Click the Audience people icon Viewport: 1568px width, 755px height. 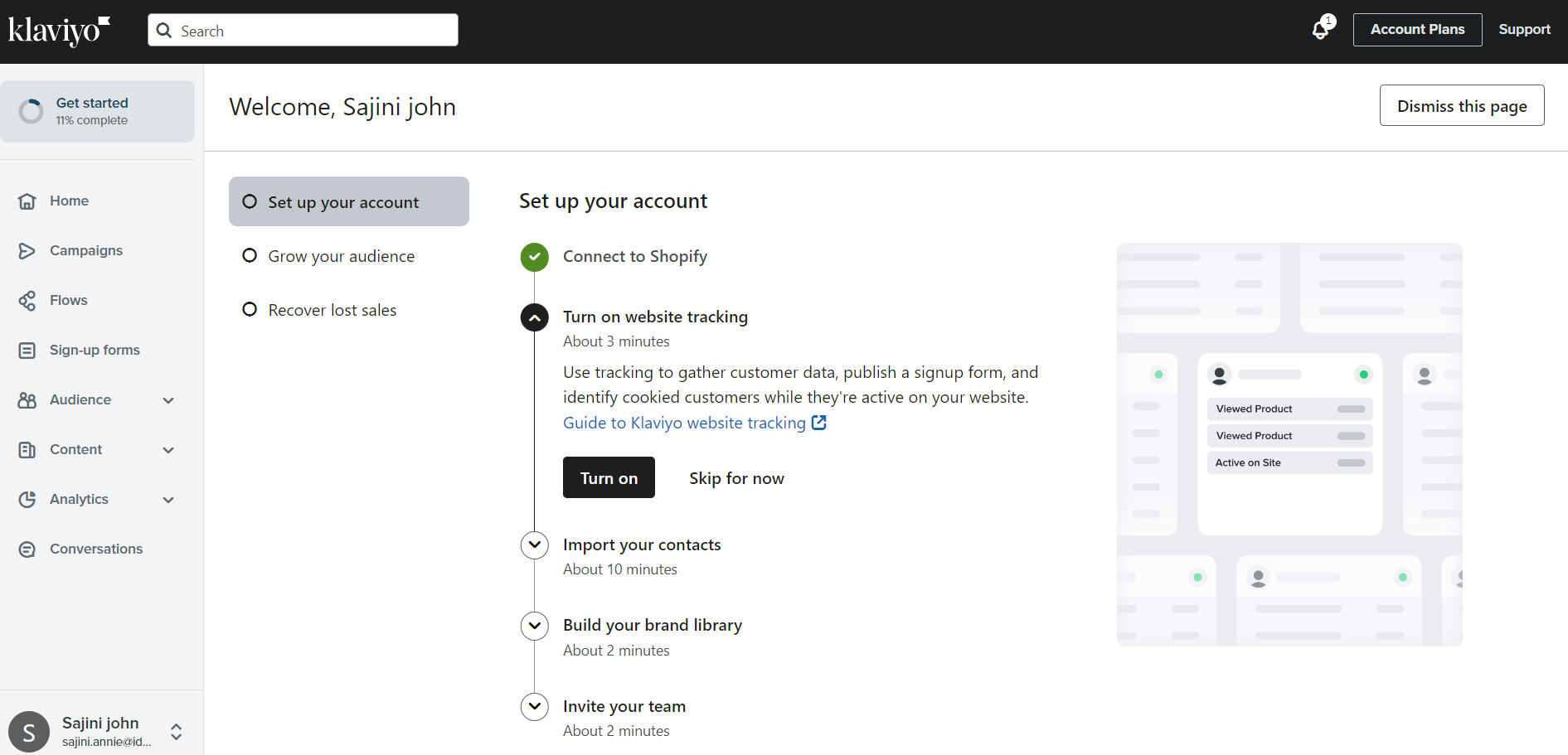click(x=27, y=400)
